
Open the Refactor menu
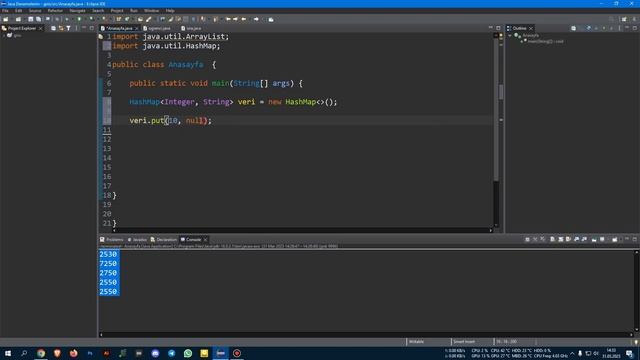click(55, 11)
